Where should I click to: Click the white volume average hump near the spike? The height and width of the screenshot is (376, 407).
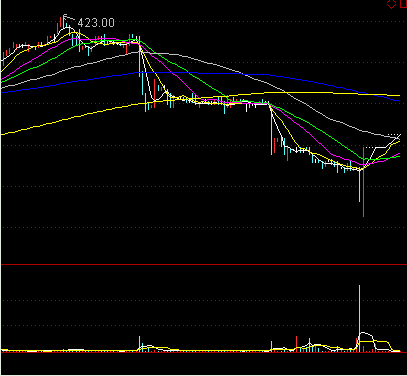click(366, 333)
